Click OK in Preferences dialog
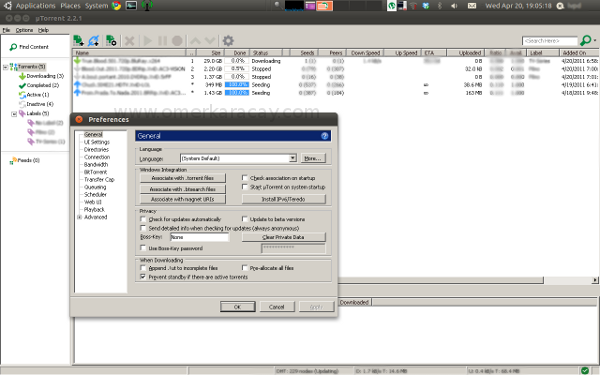This screenshot has height=375, width=600. pos(238,307)
